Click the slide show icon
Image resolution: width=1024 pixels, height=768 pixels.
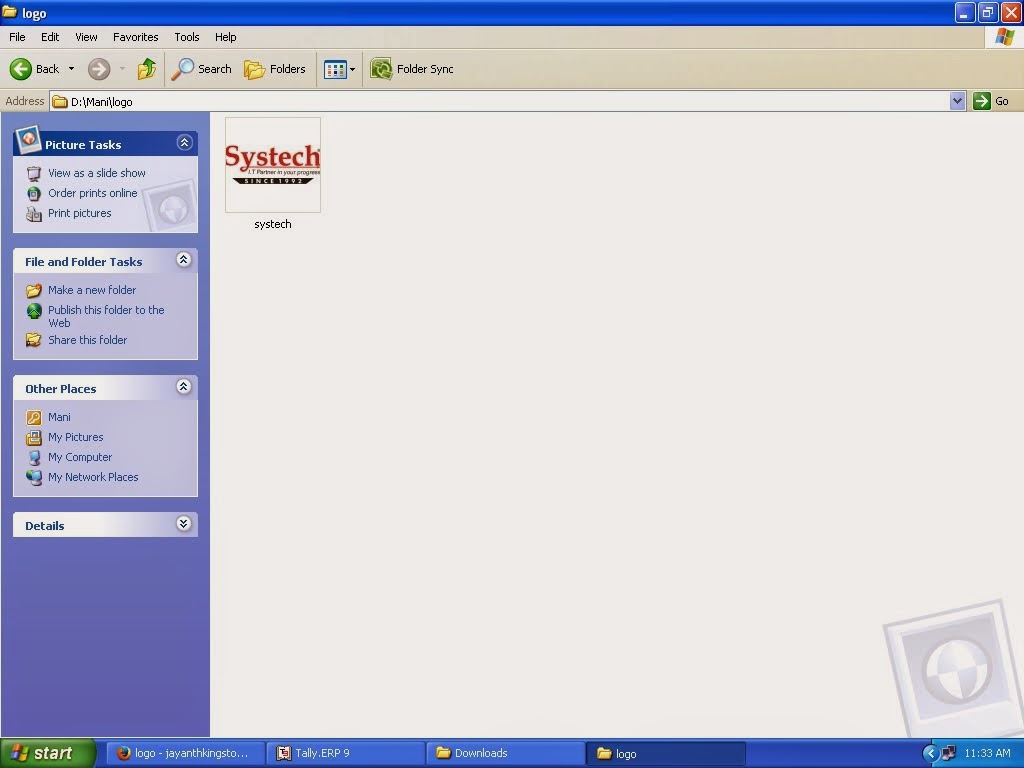pyautogui.click(x=34, y=174)
